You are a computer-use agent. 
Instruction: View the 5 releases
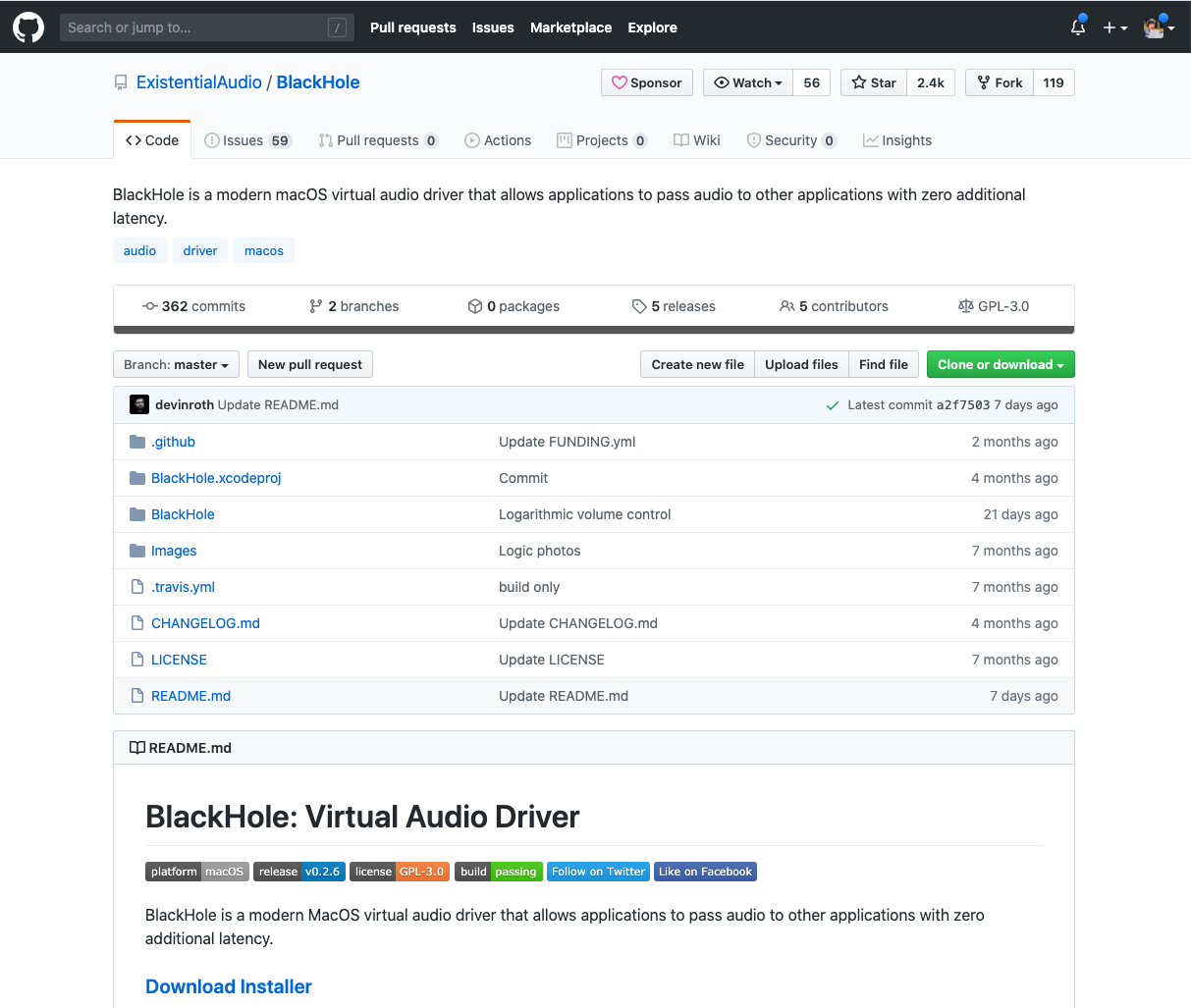674,306
